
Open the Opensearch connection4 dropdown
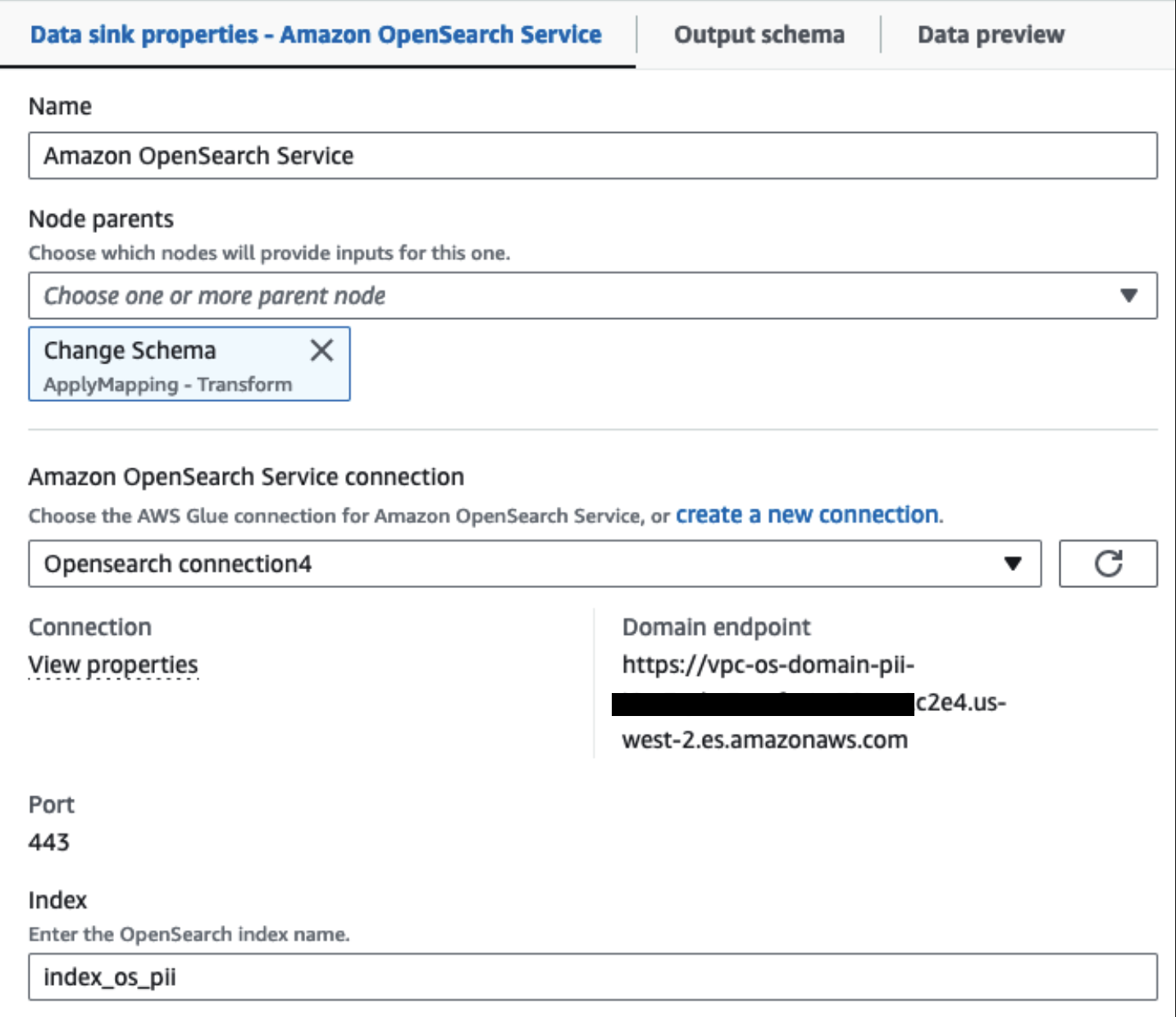[x=533, y=563]
